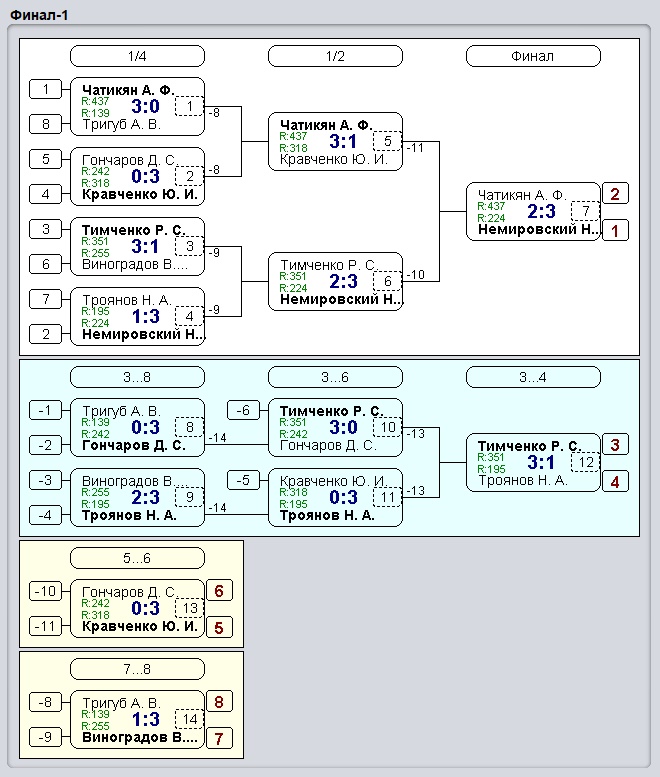This screenshot has width=660, height=777.
Task: Click red place 6 box beside Гончаров
Action: click(x=219, y=590)
